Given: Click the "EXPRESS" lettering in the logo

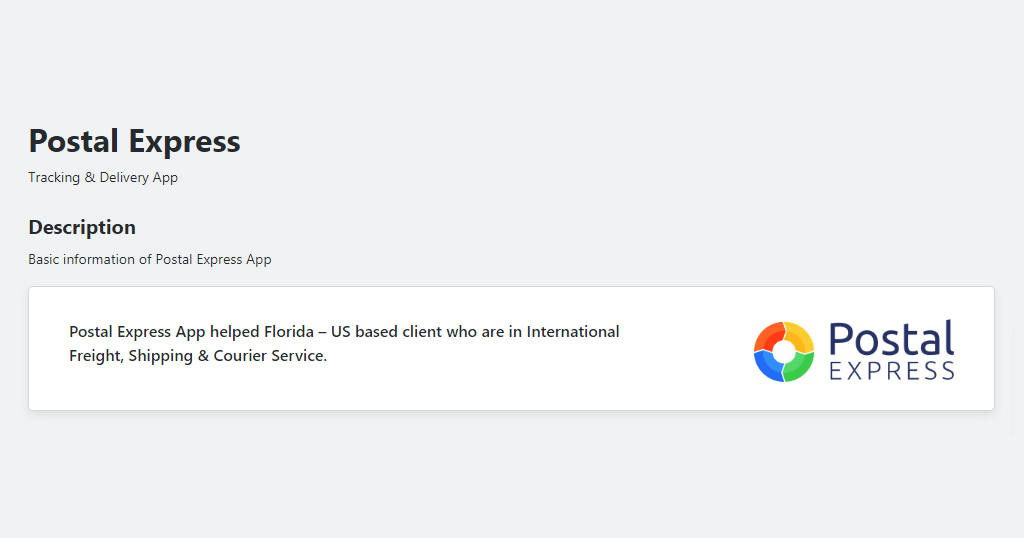Looking at the screenshot, I should coord(892,371).
